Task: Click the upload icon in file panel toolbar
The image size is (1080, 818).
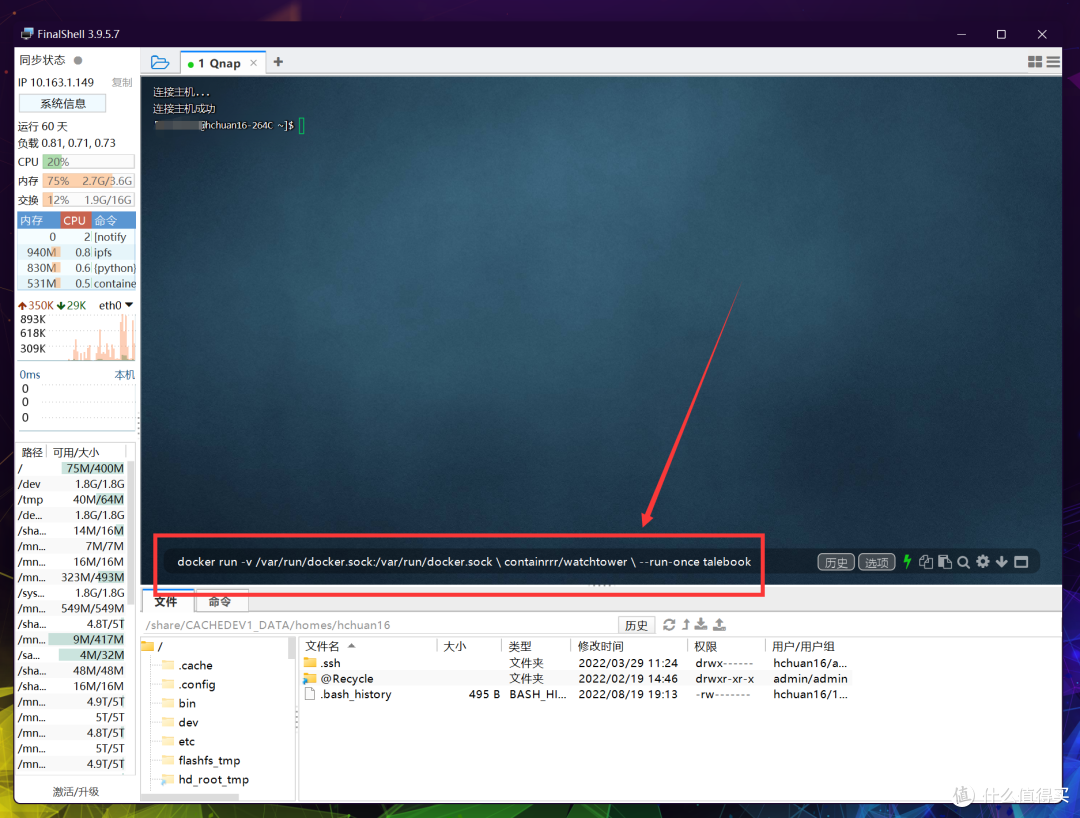Action: (719, 625)
